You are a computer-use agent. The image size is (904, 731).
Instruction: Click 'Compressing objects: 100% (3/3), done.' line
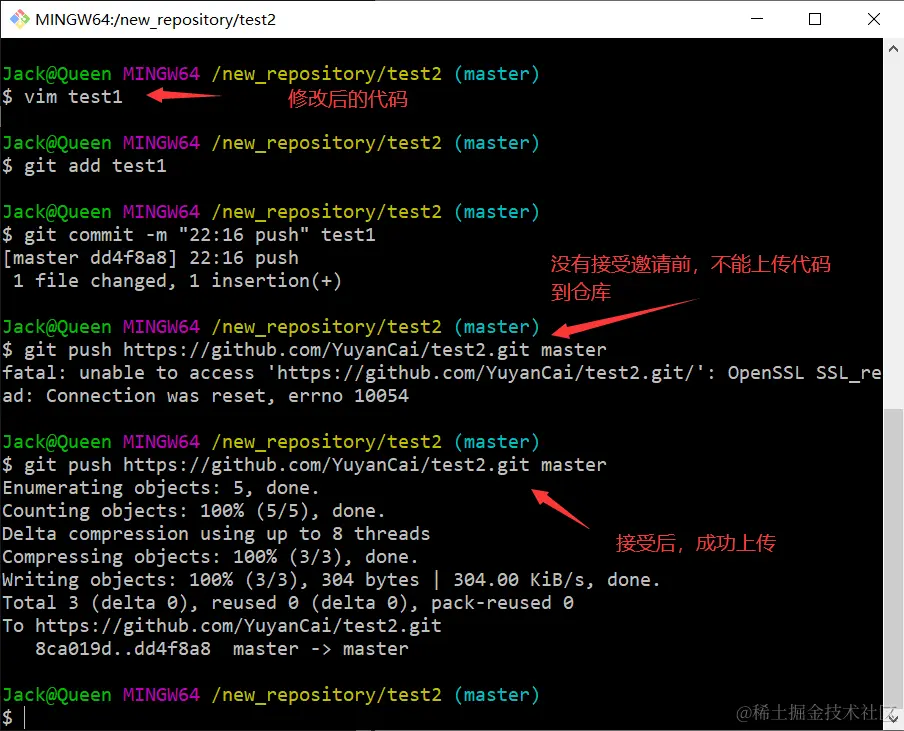[x=210, y=557]
